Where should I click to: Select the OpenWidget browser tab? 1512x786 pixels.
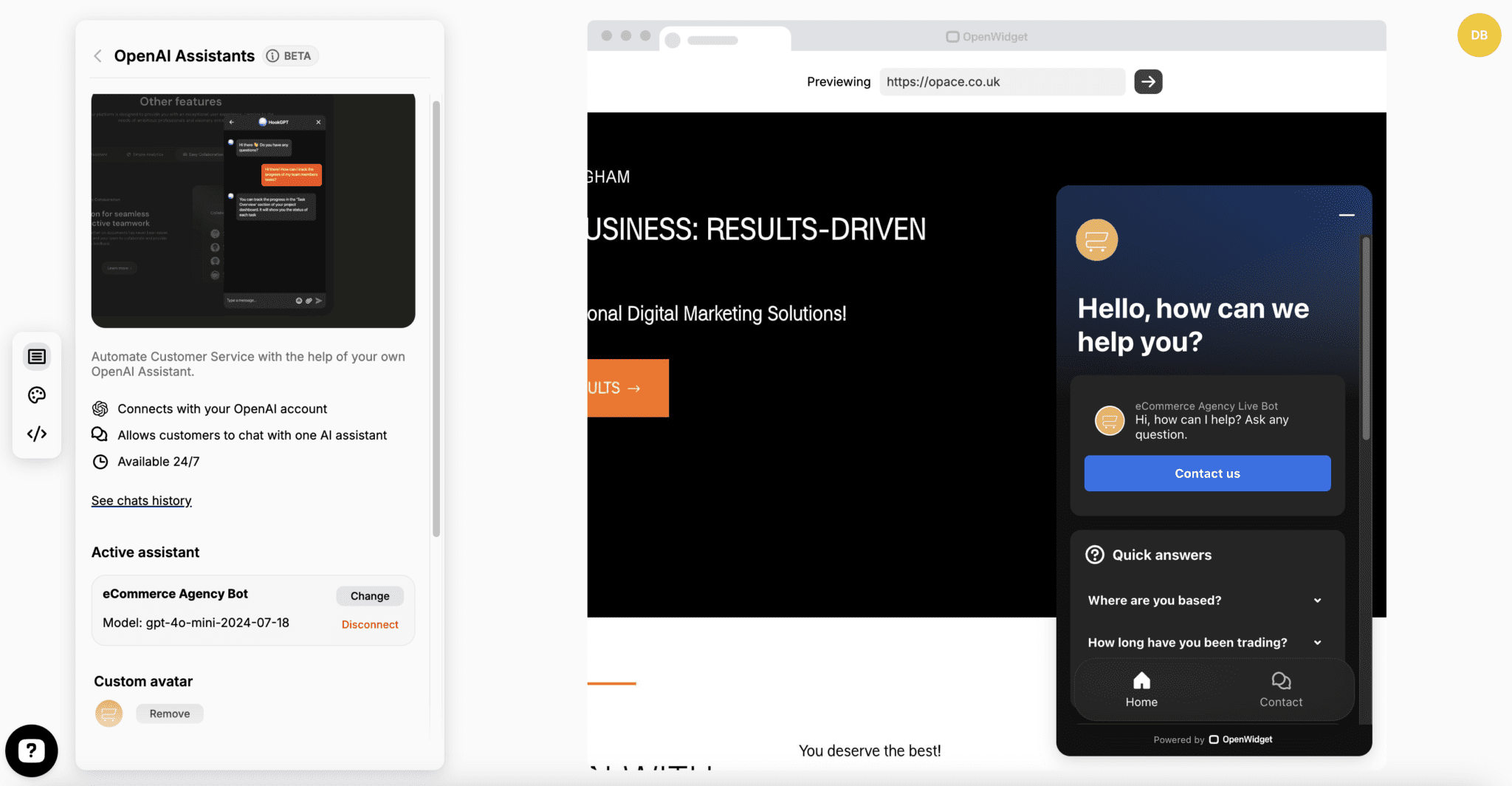coord(986,36)
